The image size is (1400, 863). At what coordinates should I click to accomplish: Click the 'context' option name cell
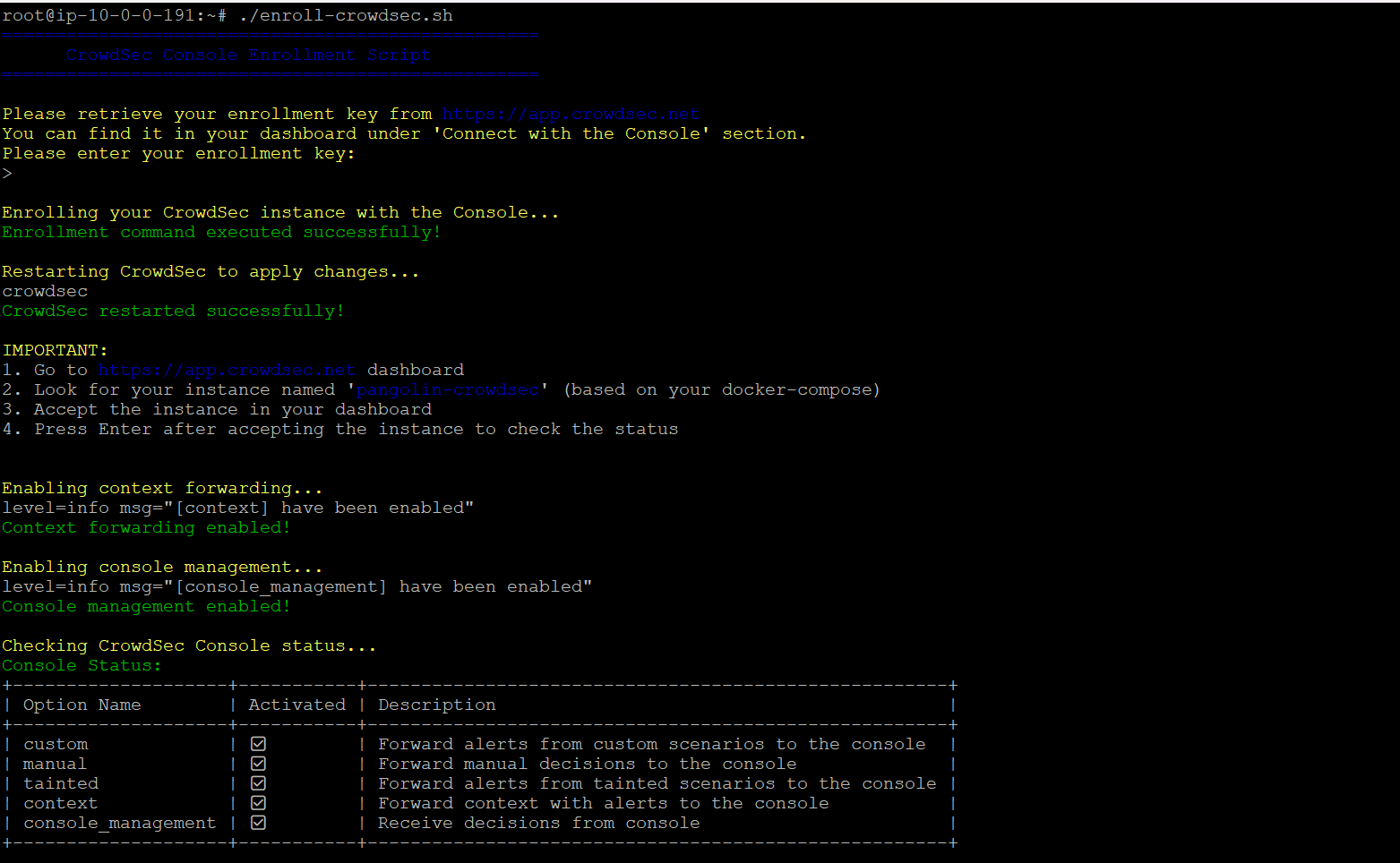[x=61, y=803]
